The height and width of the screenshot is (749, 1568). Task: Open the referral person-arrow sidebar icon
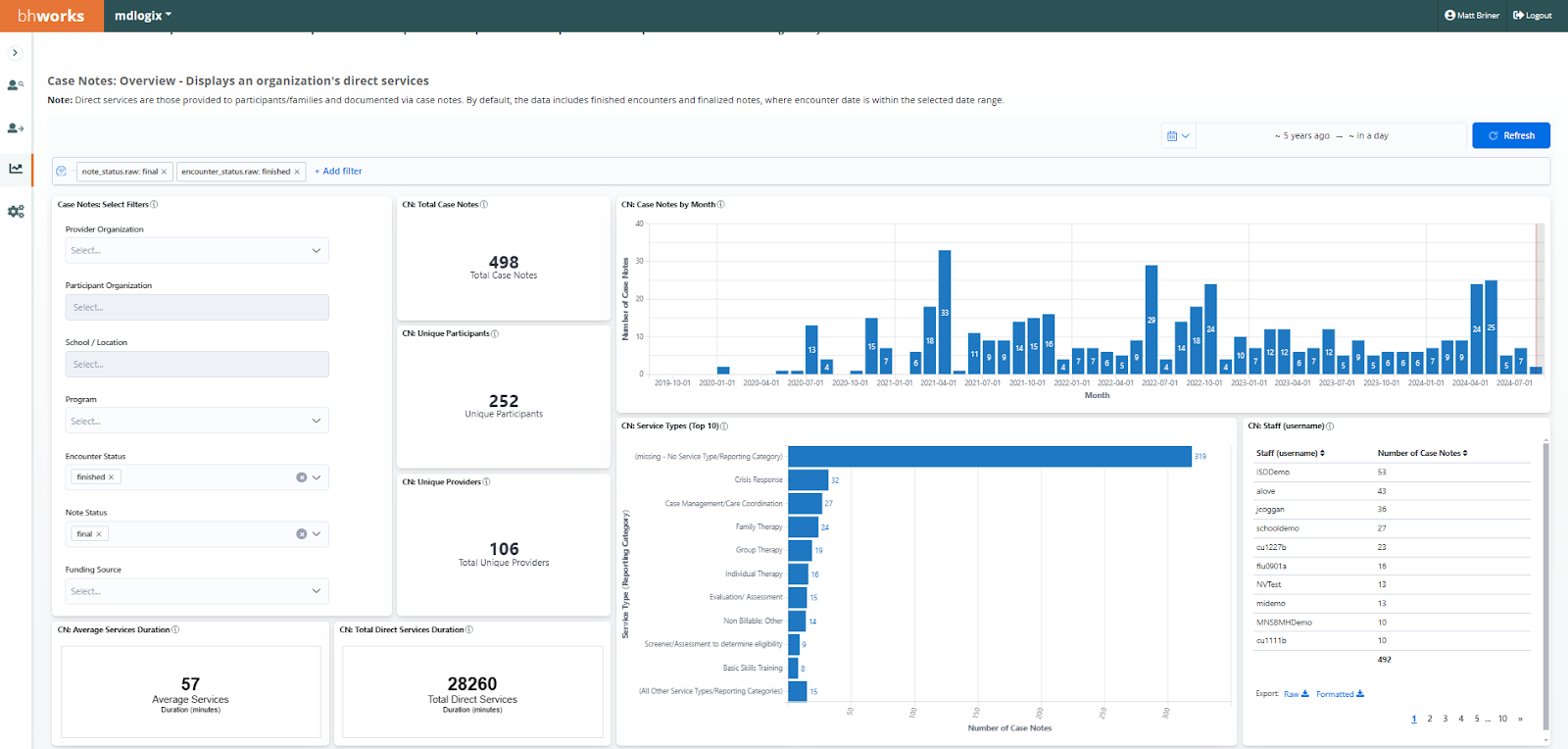pyautogui.click(x=16, y=128)
